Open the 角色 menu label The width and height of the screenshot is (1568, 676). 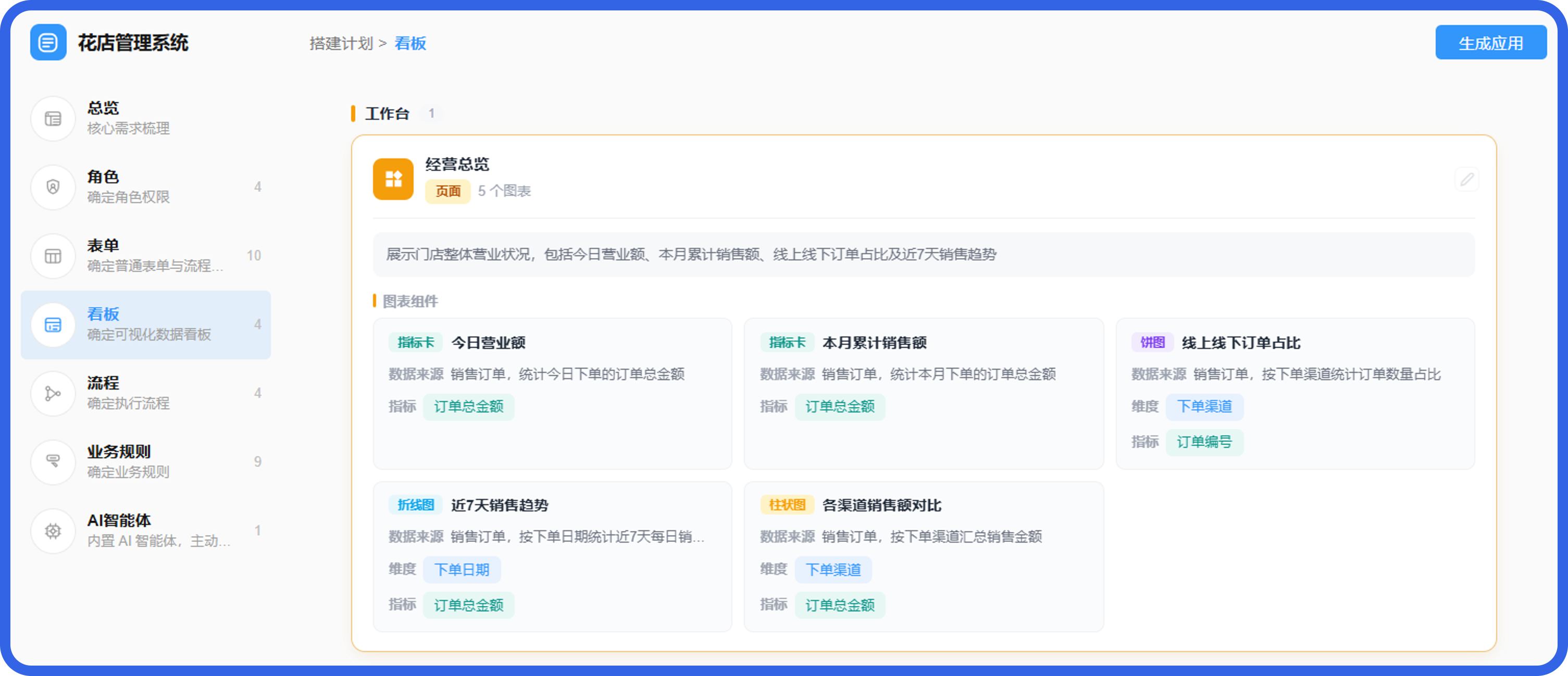[x=103, y=177]
